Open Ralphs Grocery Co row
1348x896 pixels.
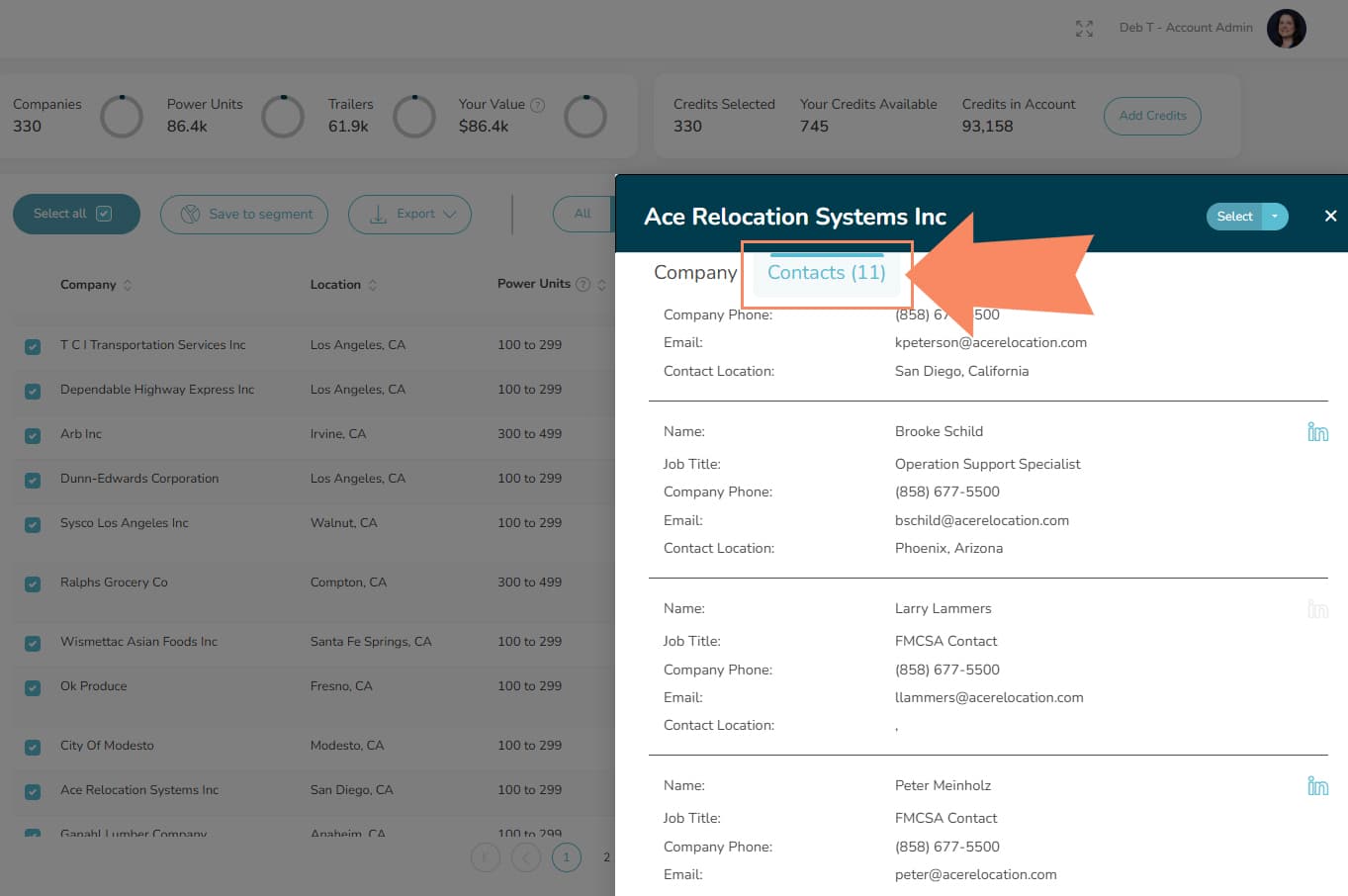pyautogui.click(x=114, y=582)
